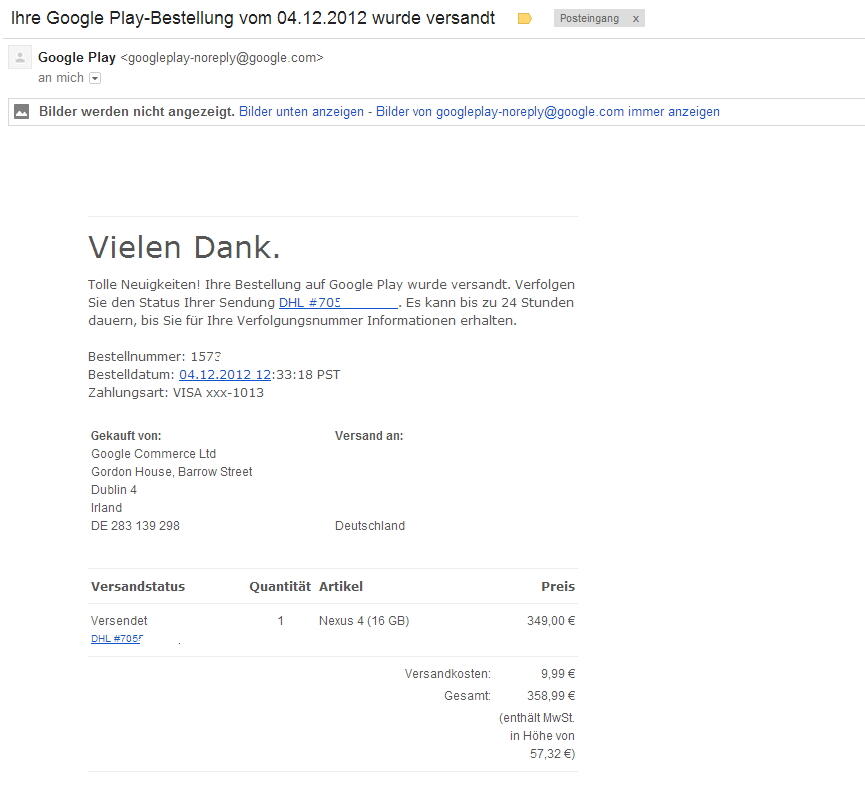865x790 pixels.
Task: Click 'Artikel' column header
Action: [x=341, y=586]
